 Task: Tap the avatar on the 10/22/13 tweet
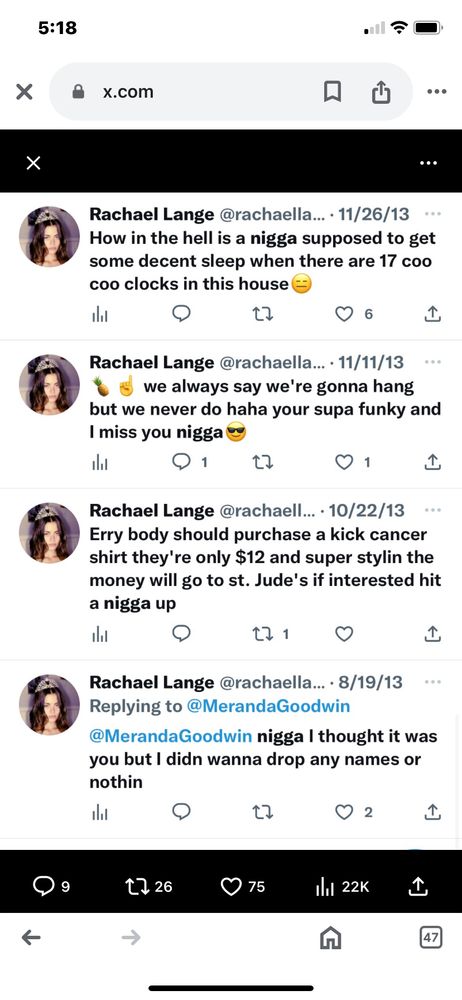pyautogui.click(x=49, y=533)
